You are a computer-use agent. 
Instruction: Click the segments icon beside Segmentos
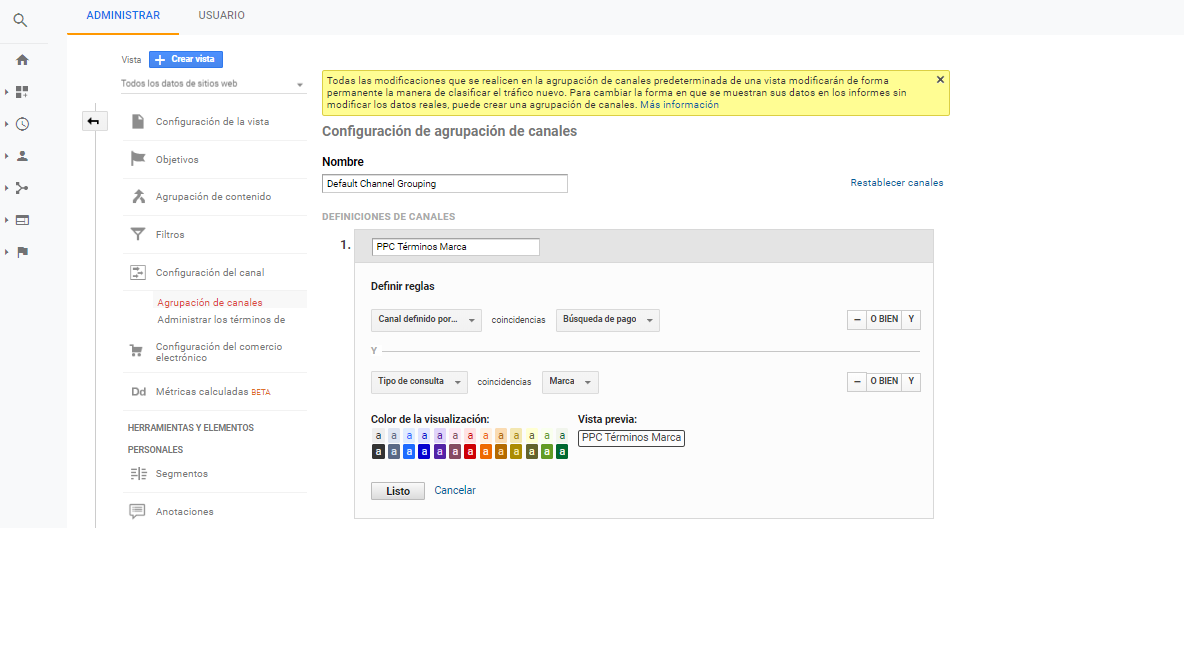(138, 474)
